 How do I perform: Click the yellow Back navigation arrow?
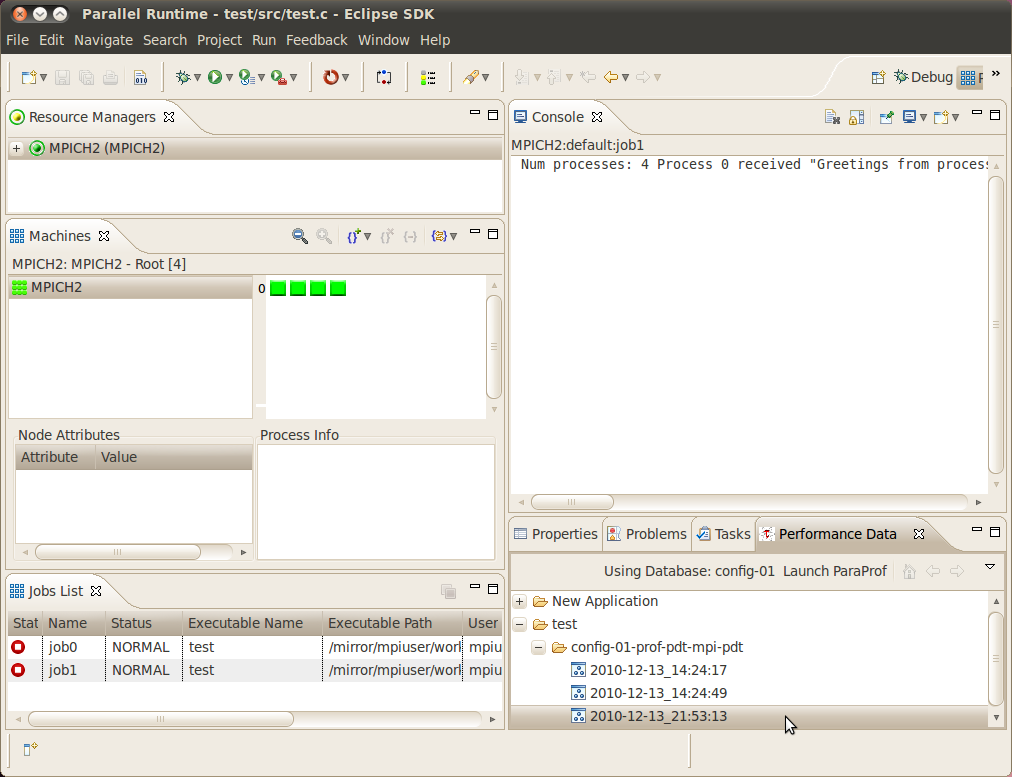(x=611, y=77)
